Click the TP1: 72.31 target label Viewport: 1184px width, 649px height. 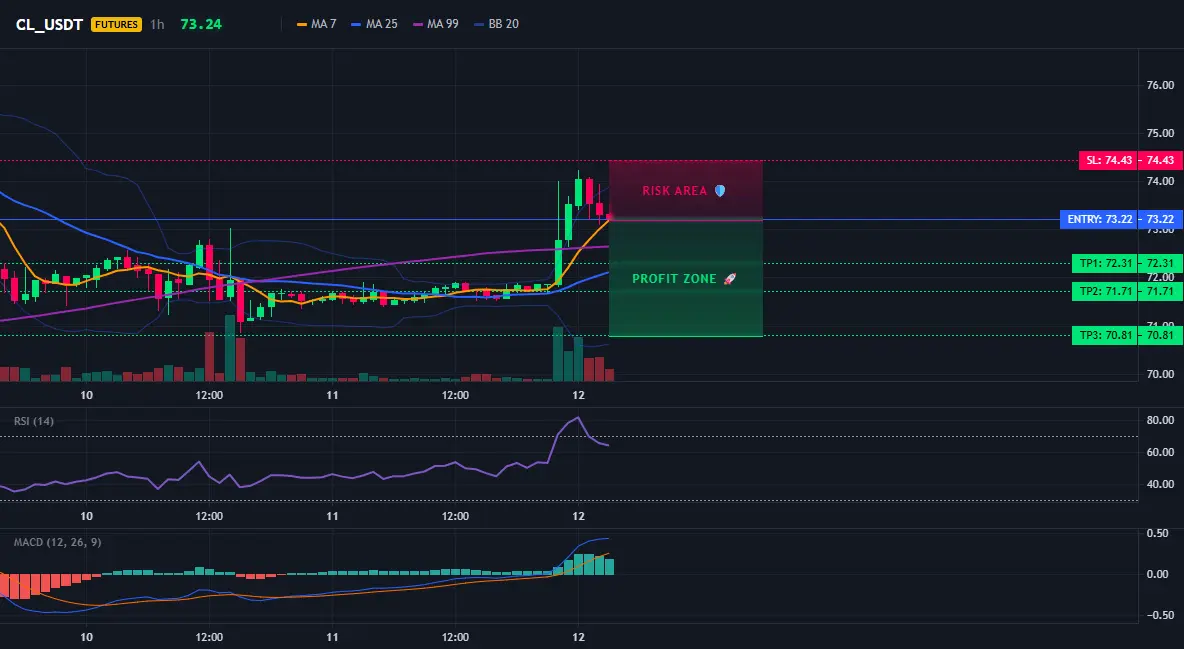coord(1105,264)
